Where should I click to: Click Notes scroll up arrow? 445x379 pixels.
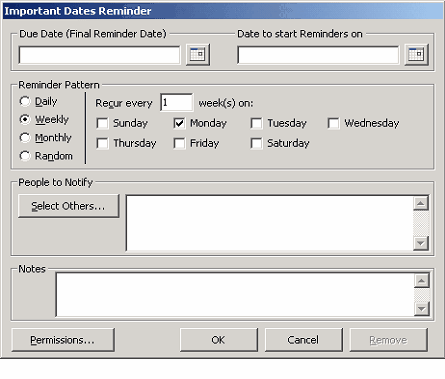tap(421, 280)
